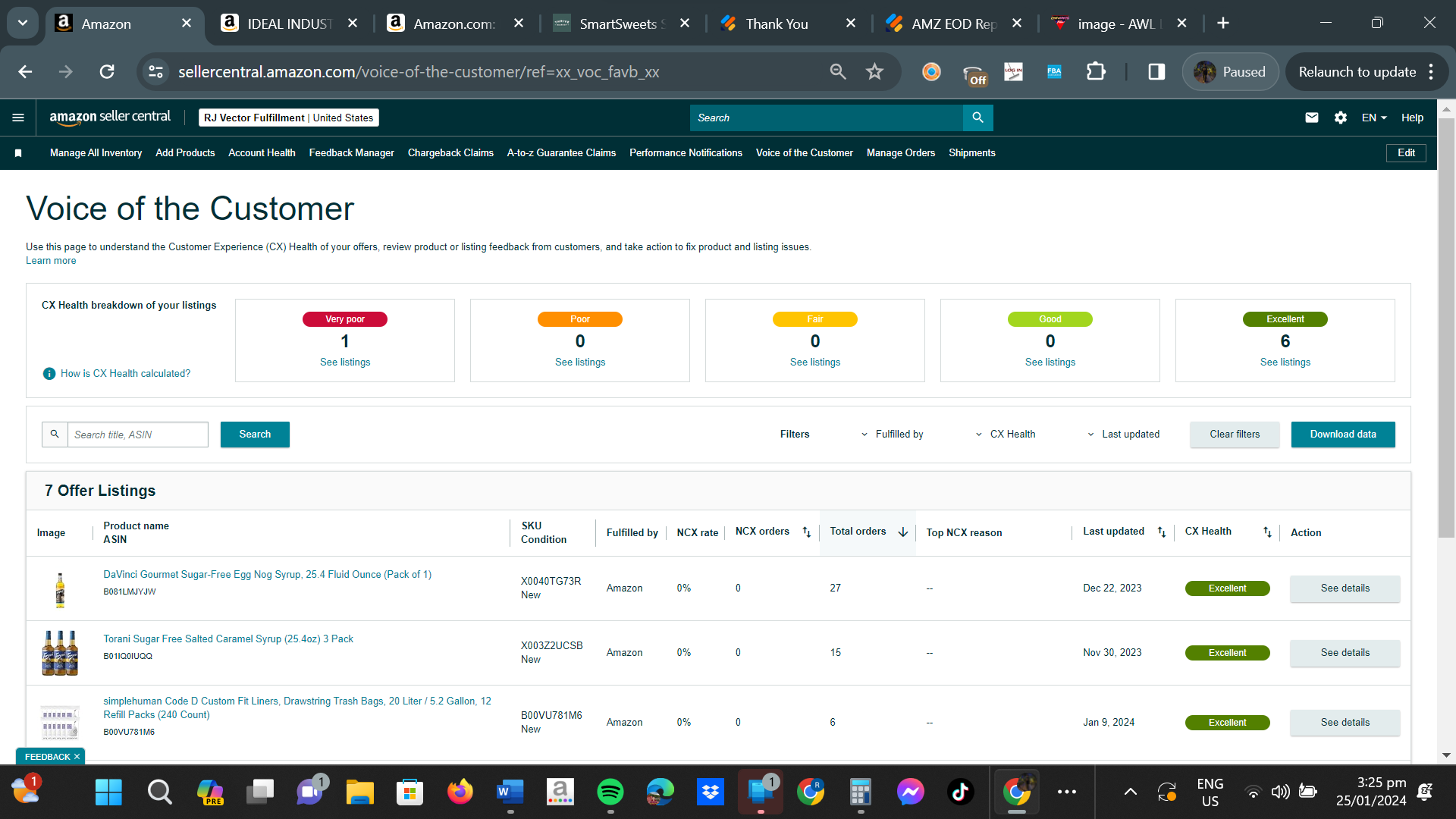The image size is (1456, 819).
Task: Open File Explorer from taskbar
Action: pos(360,792)
